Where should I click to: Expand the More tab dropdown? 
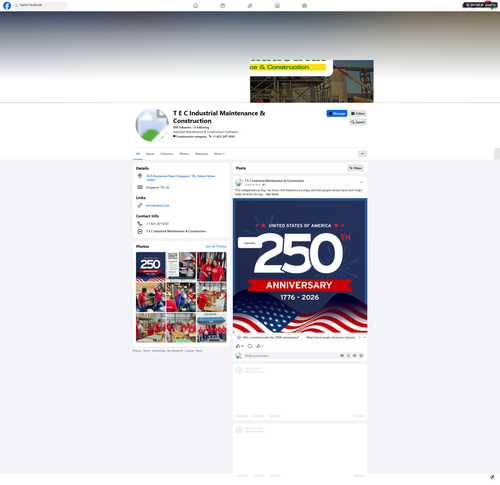pyautogui.click(x=219, y=154)
